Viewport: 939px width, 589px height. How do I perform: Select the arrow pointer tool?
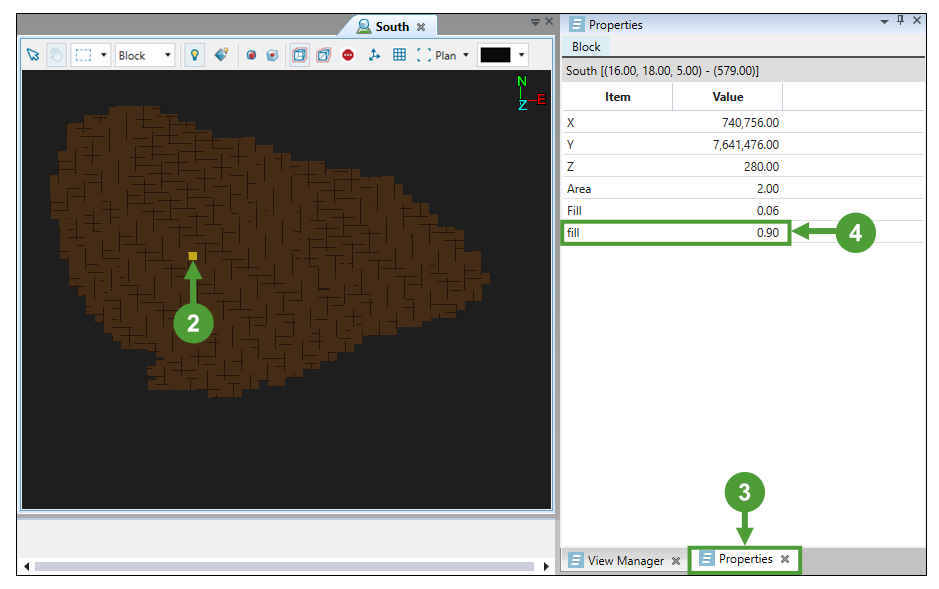click(x=33, y=56)
